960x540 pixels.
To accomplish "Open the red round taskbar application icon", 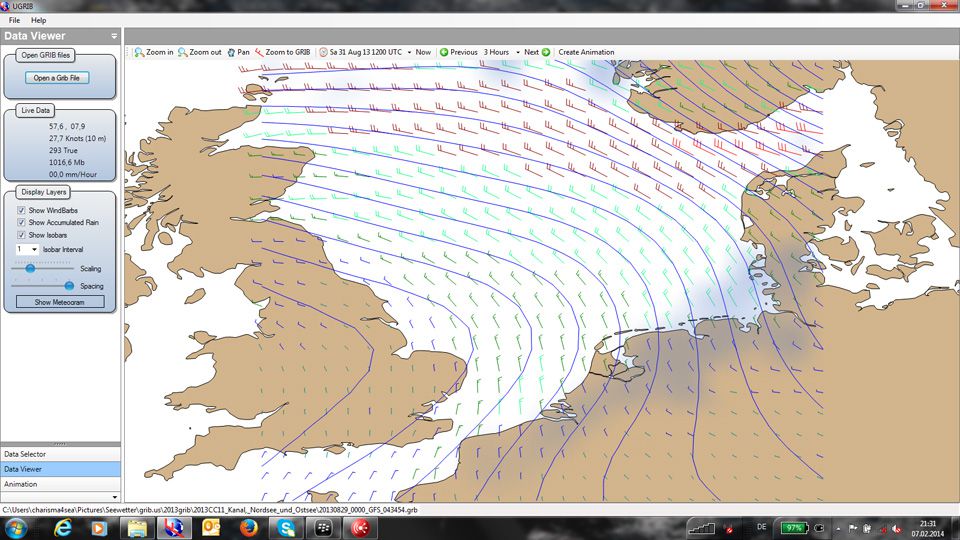I will coord(361,528).
